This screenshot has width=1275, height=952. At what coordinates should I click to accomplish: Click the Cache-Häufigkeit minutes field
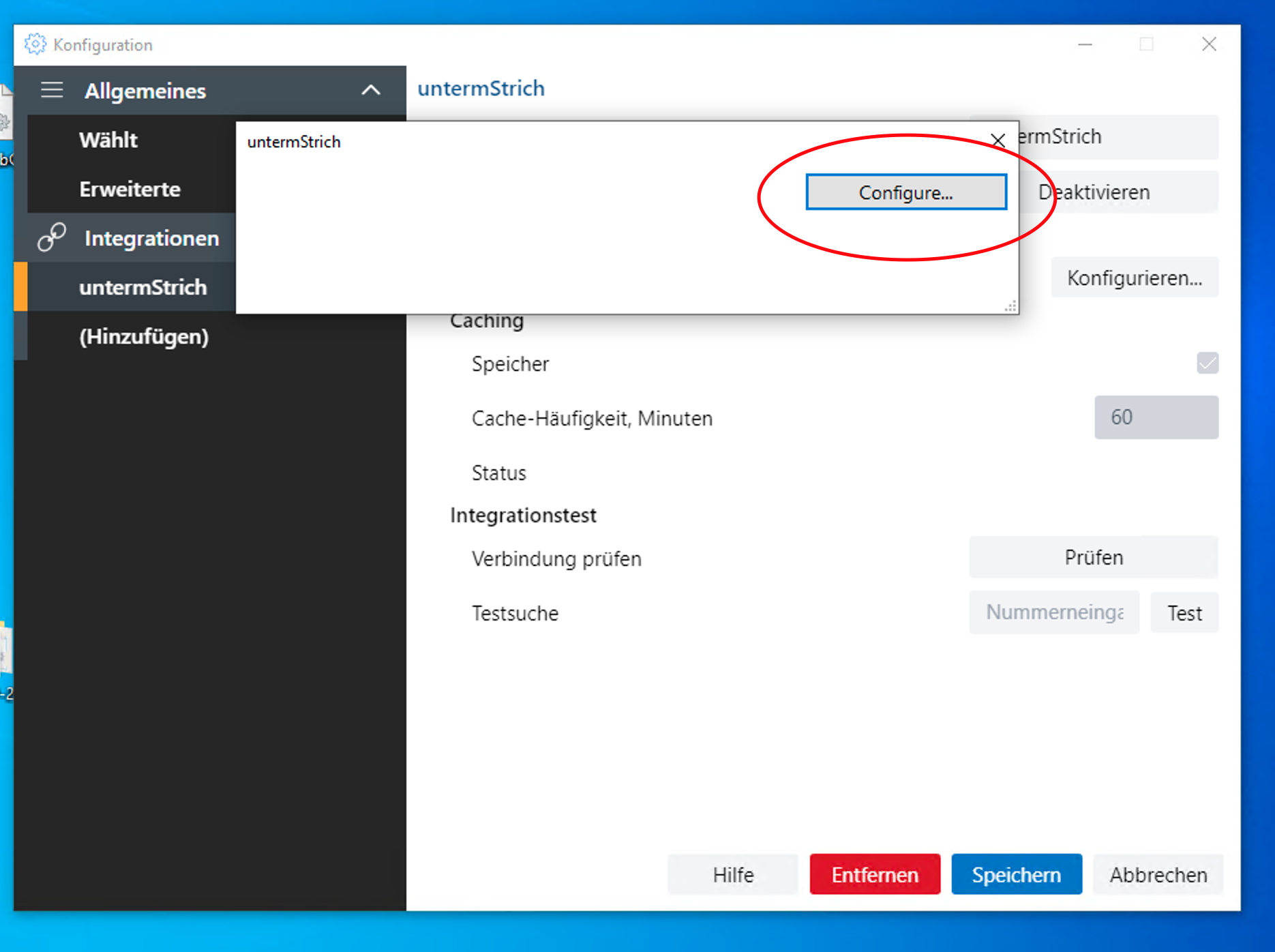pos(1156,417)
